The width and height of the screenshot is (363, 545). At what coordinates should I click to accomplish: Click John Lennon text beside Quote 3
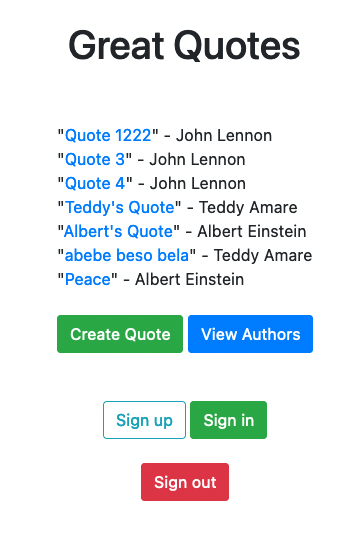197,160
